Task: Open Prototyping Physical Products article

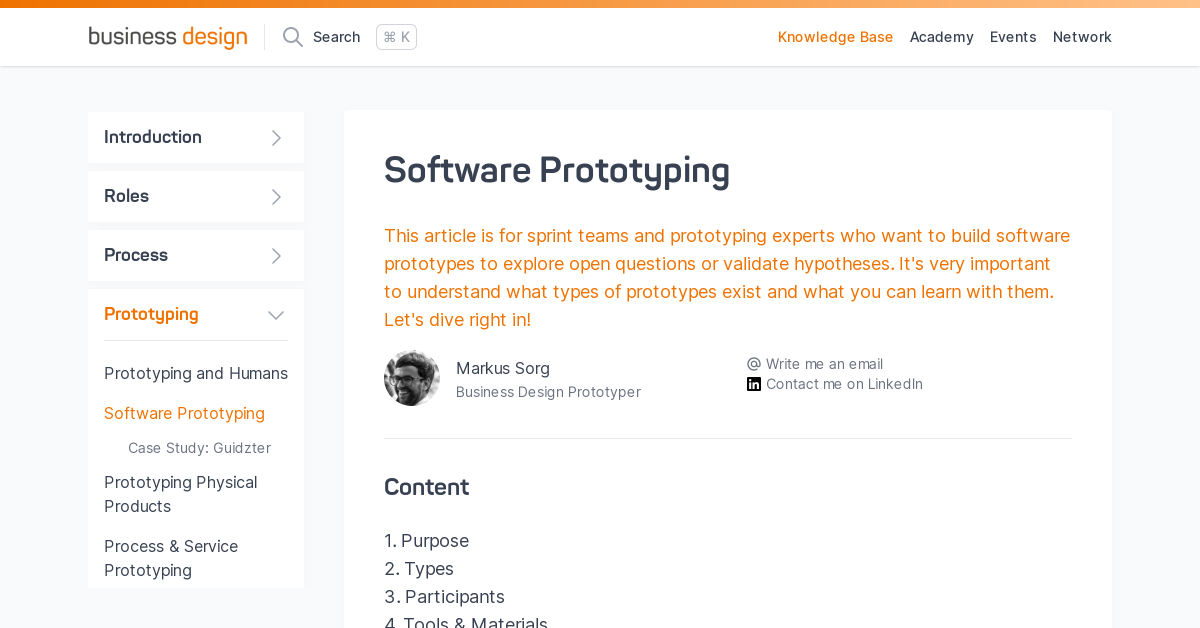Action: click(x=180, y=494)
